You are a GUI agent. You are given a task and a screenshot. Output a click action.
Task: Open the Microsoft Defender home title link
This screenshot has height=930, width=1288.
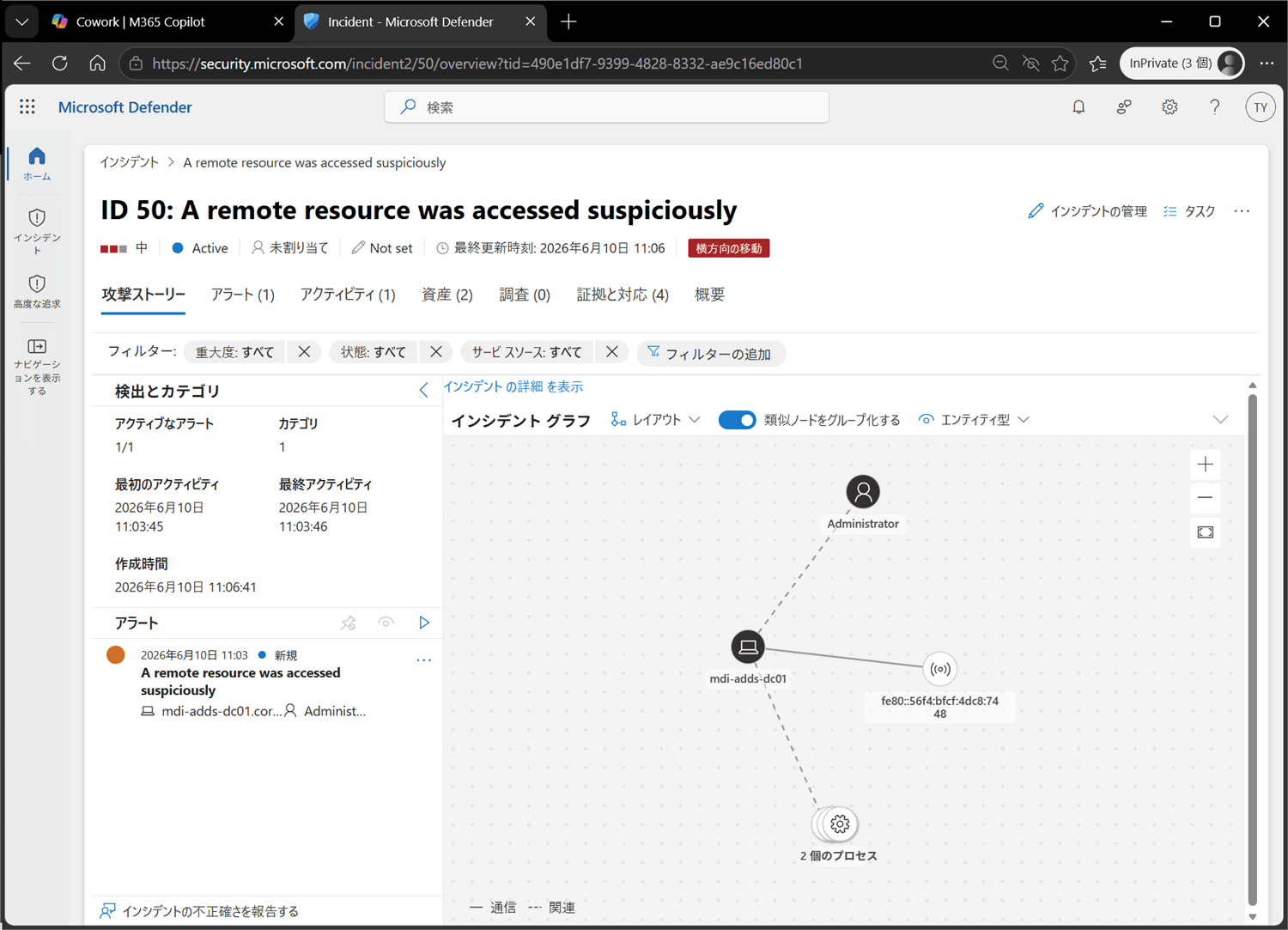coord(125,107)
